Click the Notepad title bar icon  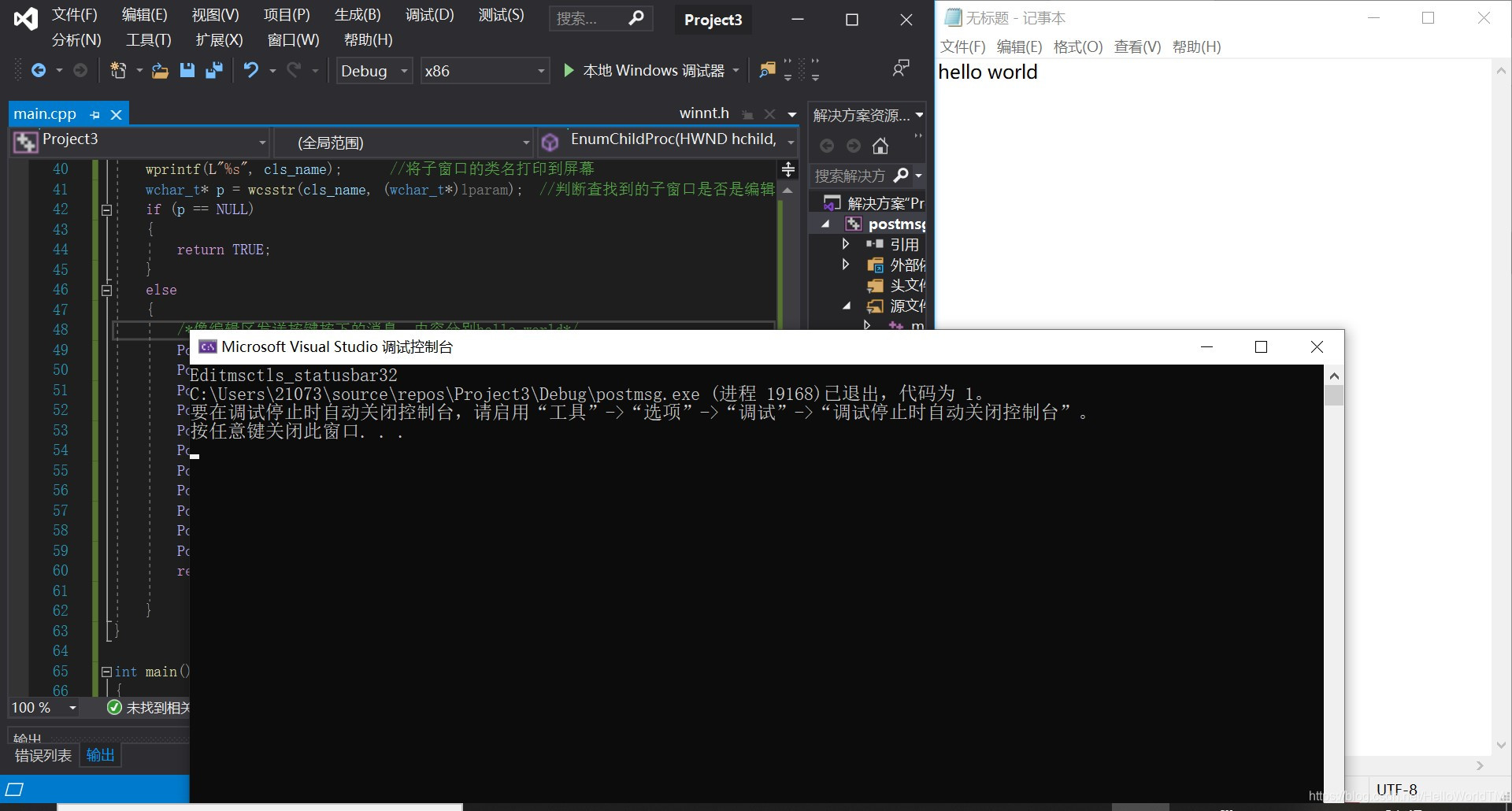(x=953, y=17)
